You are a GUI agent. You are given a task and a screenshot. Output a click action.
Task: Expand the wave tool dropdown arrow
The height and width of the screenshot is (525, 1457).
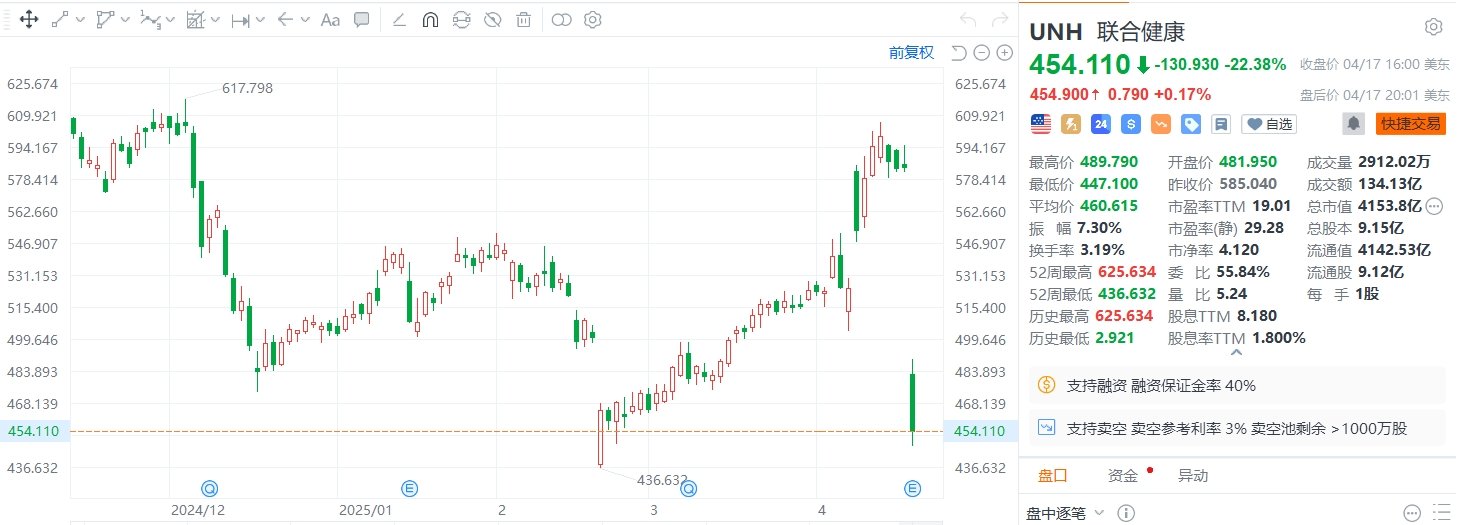click(x=170, y=20)
